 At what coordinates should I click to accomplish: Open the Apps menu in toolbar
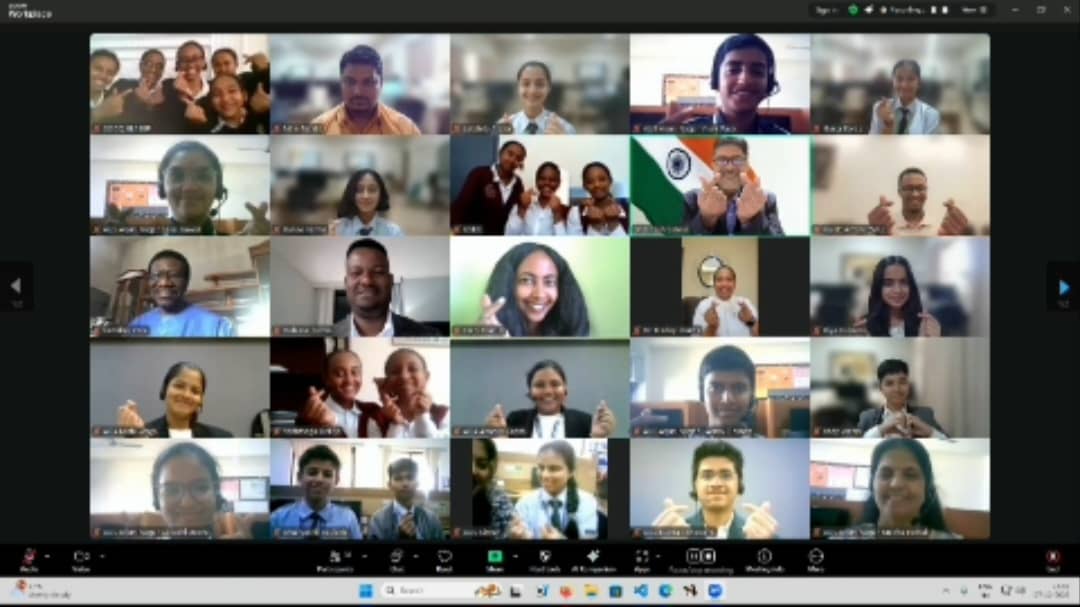[641, 557]
